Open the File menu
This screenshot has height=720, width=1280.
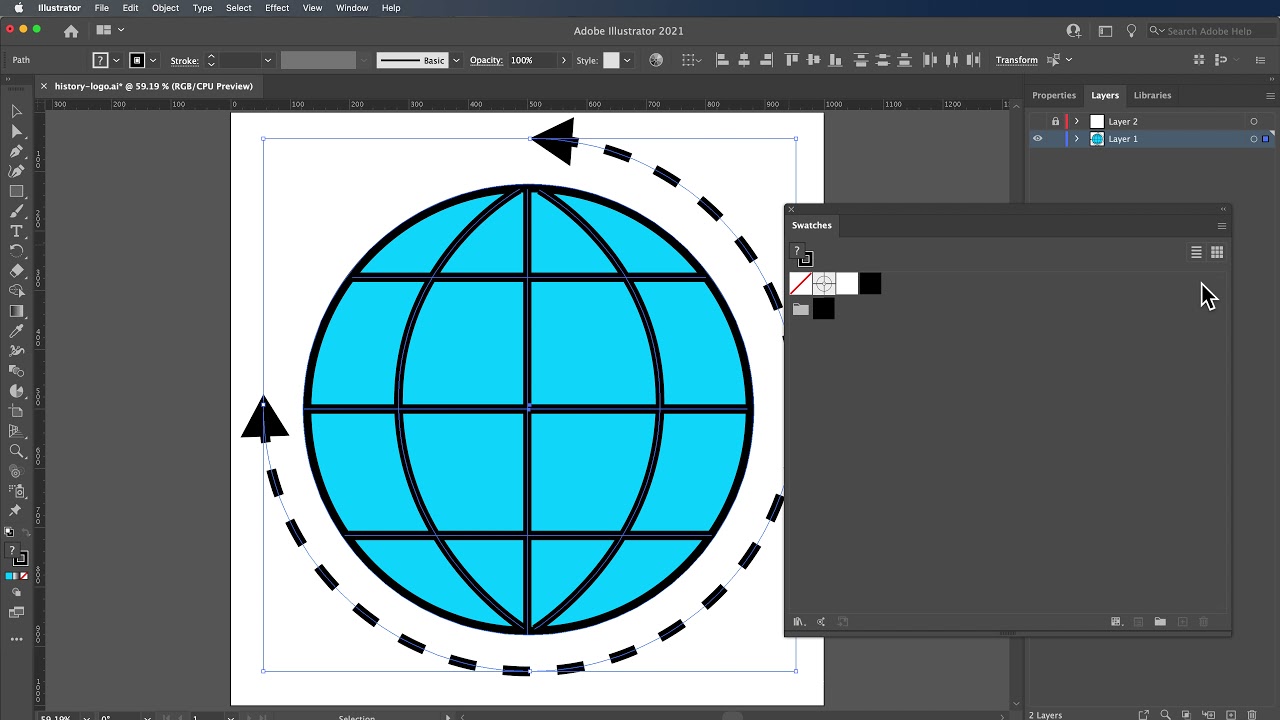click(102, 8)
